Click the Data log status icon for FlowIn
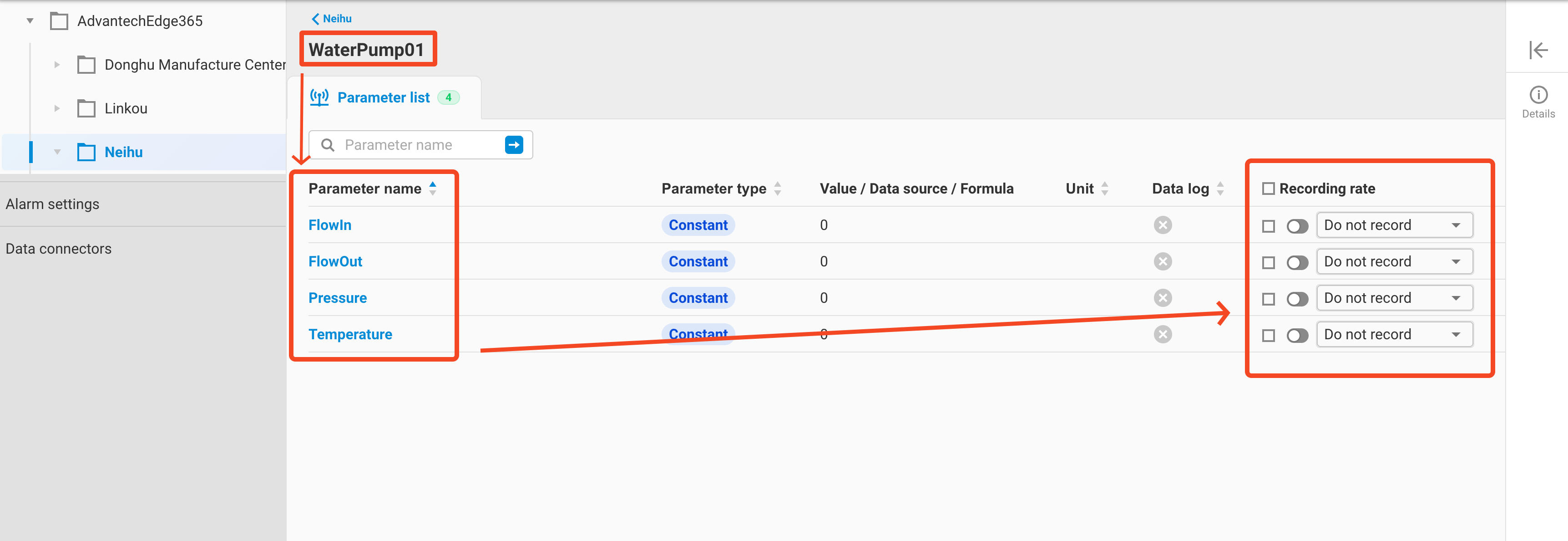The width and height of the screenshot is (1568, 541). point(1162,225)
